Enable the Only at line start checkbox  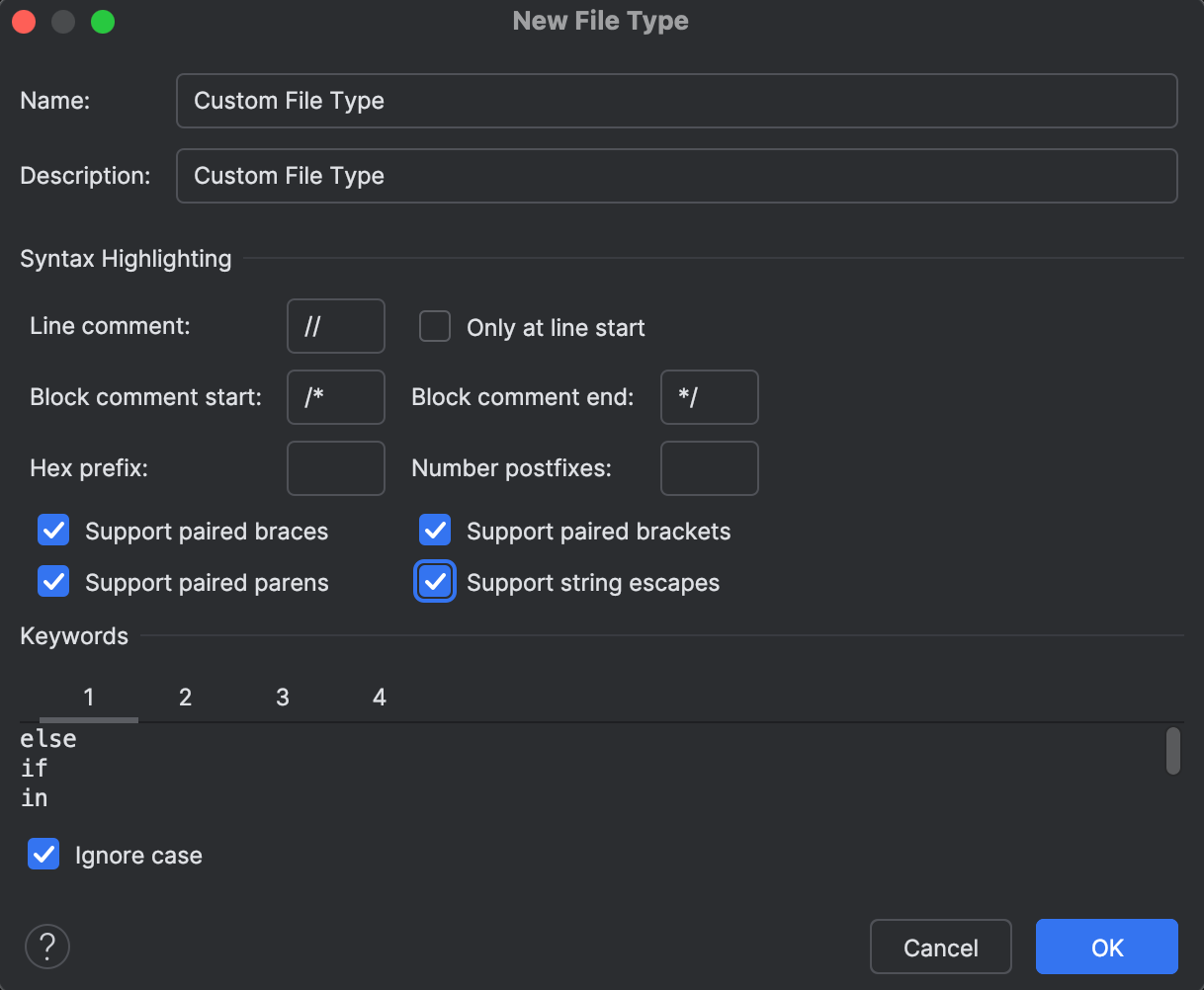(435, 326)
